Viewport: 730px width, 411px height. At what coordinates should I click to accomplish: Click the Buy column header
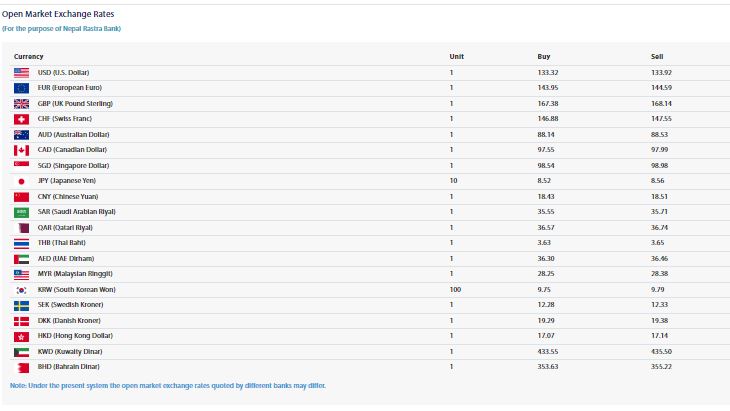(x=543, y=56)
